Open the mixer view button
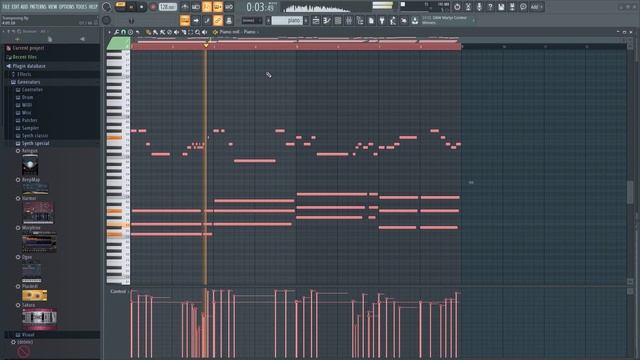640x360 pixels. click(x=349, y=20)
